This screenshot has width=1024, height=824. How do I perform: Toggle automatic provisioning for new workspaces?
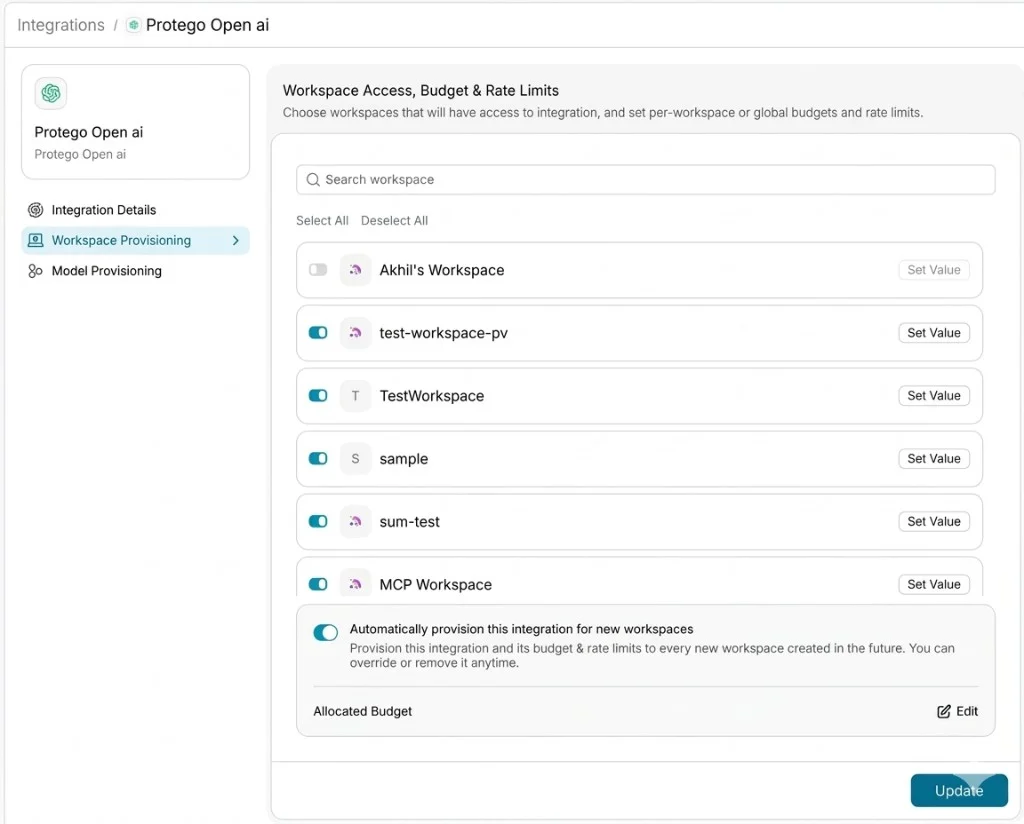point(325,632)
